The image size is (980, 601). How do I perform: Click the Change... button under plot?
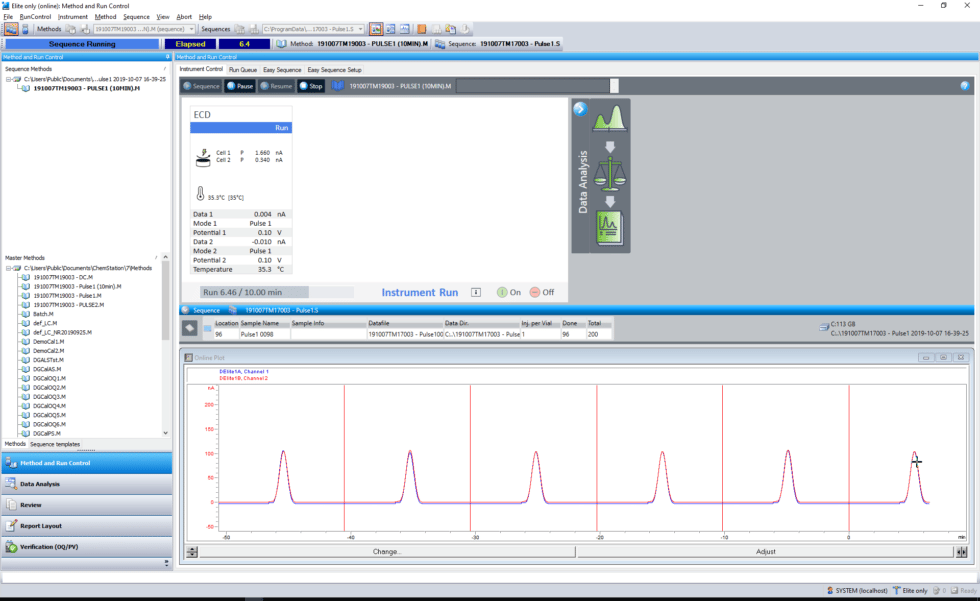(x=387, y=552)
